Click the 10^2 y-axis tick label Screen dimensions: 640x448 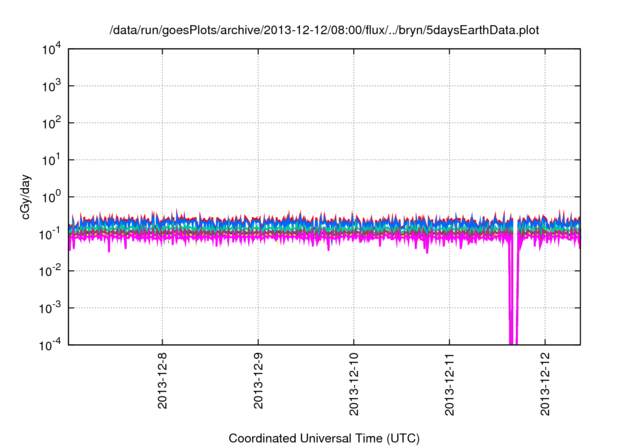pyautogui.click(x=51, y=124)
